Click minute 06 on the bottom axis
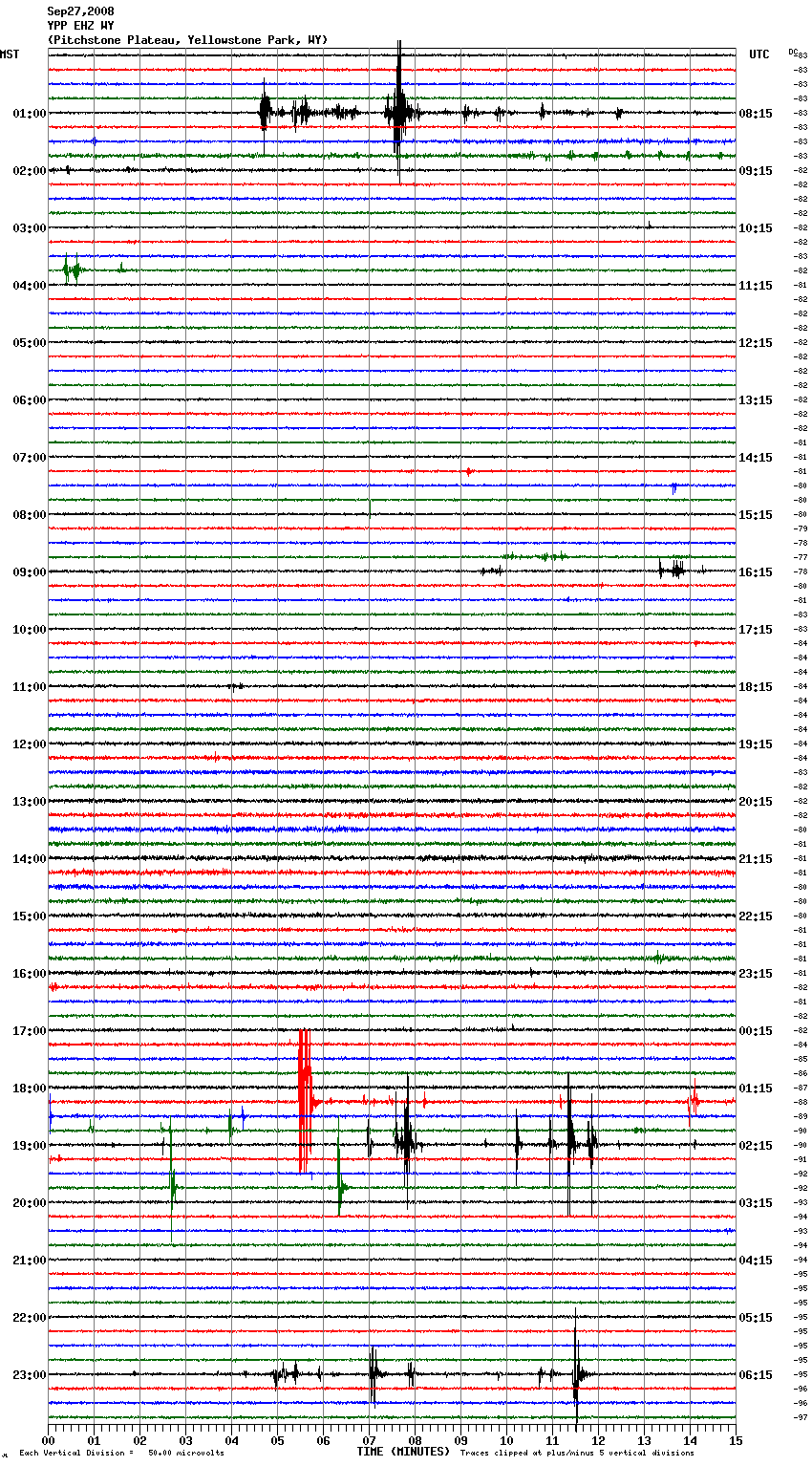 tap(323, 1440)
